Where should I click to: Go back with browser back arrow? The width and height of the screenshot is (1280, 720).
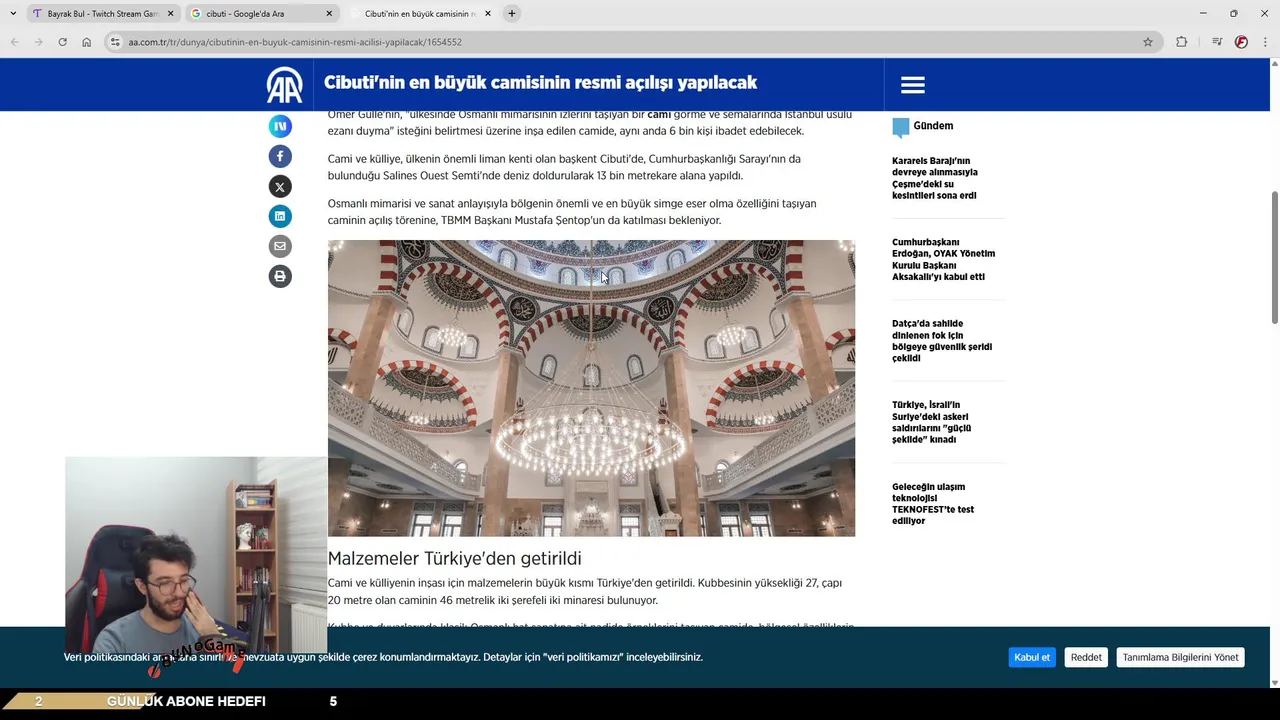coord(14,42)
